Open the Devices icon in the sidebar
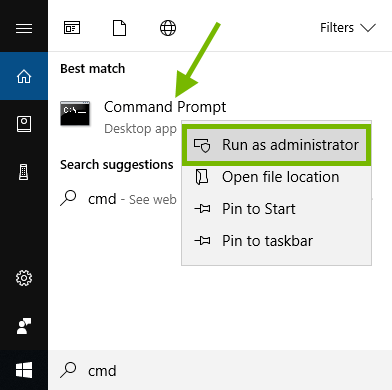This screenshot has height=390, width=392. point(24,172)
